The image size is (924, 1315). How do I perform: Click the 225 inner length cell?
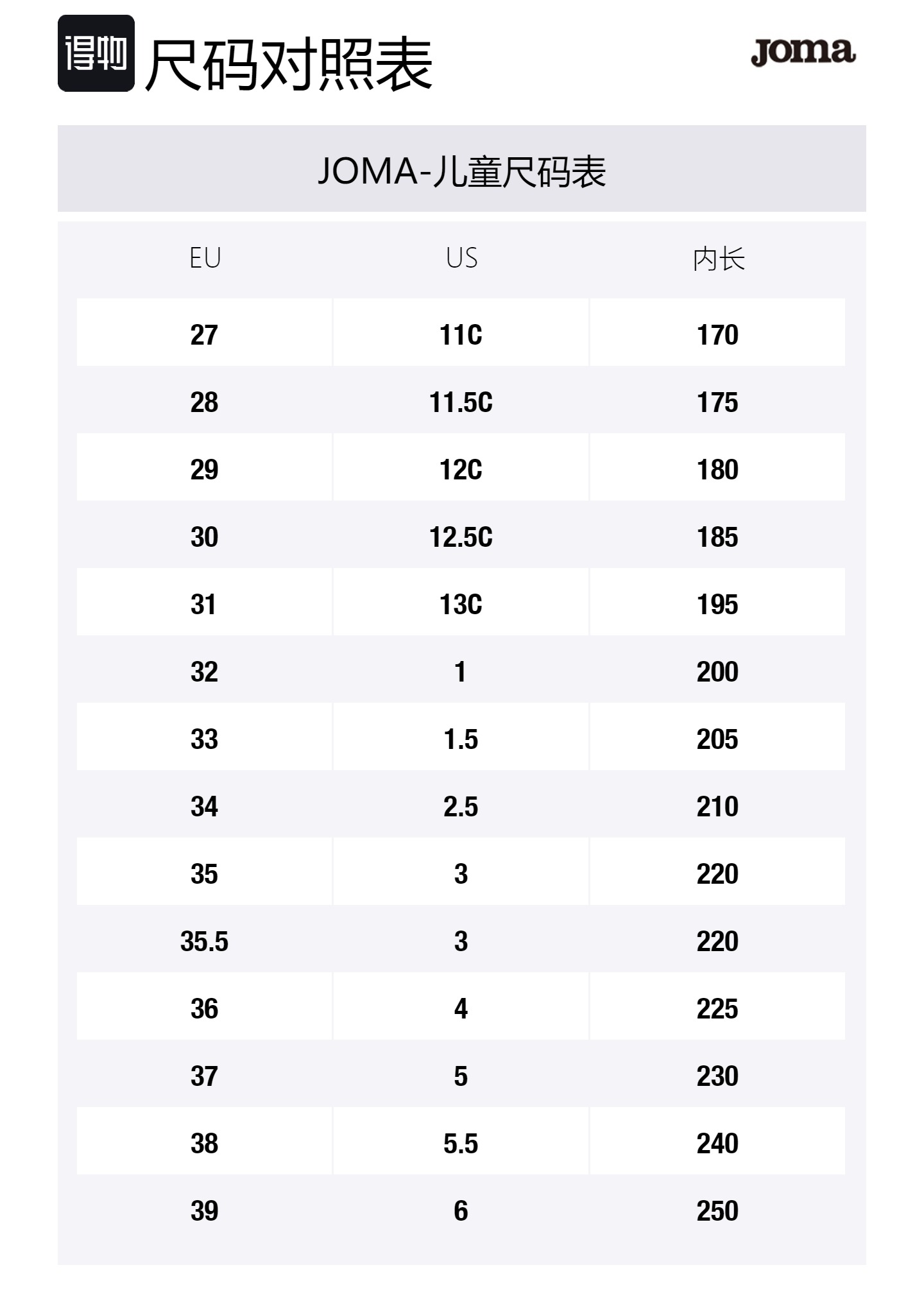tap(717, 1009)
